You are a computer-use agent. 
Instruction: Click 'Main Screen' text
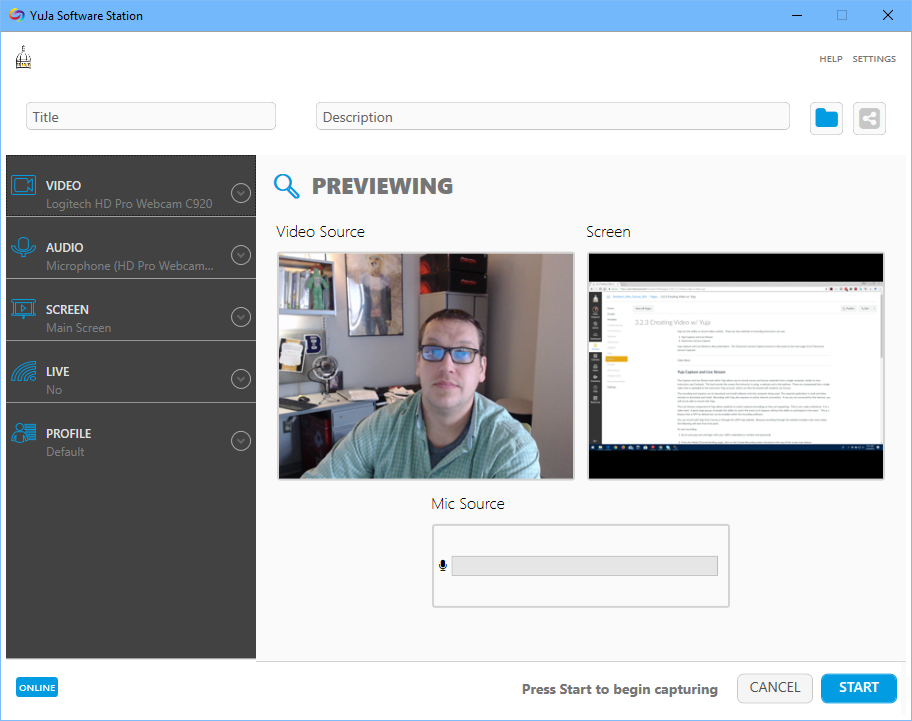[79, 328]
